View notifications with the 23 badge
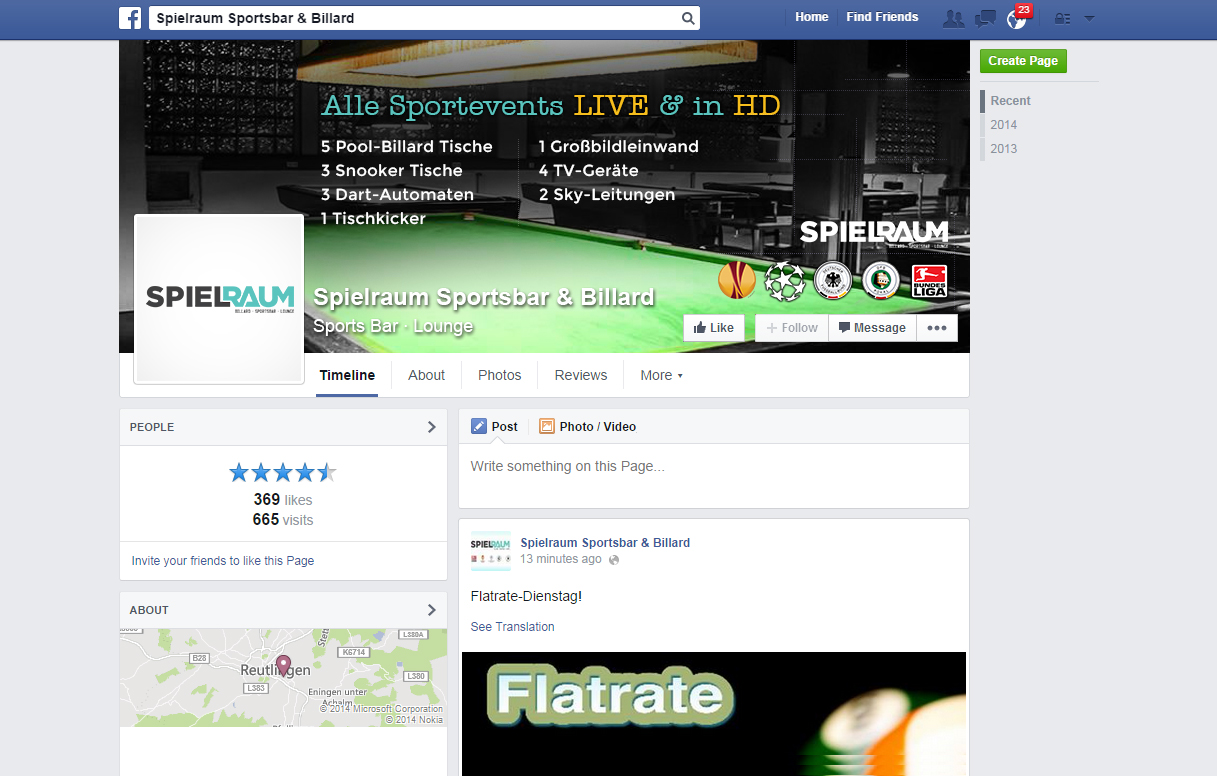 1015,18
